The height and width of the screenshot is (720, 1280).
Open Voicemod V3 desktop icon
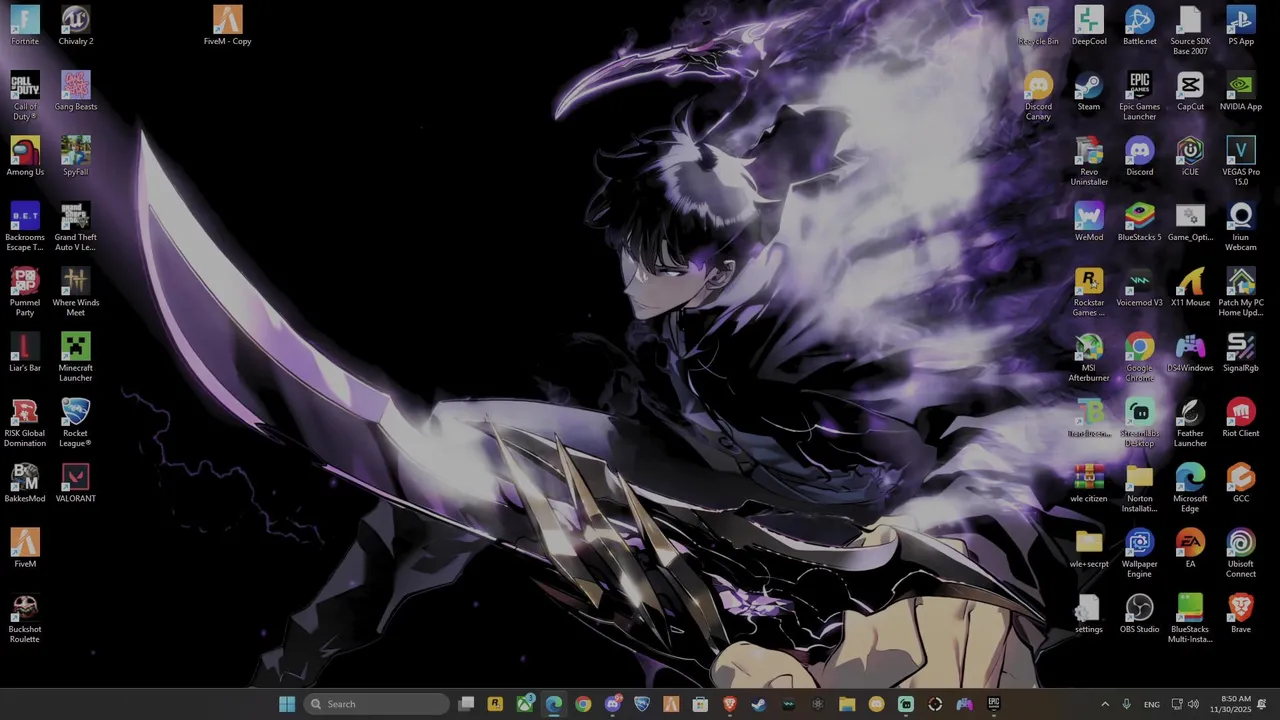(x=1139, y=287)
